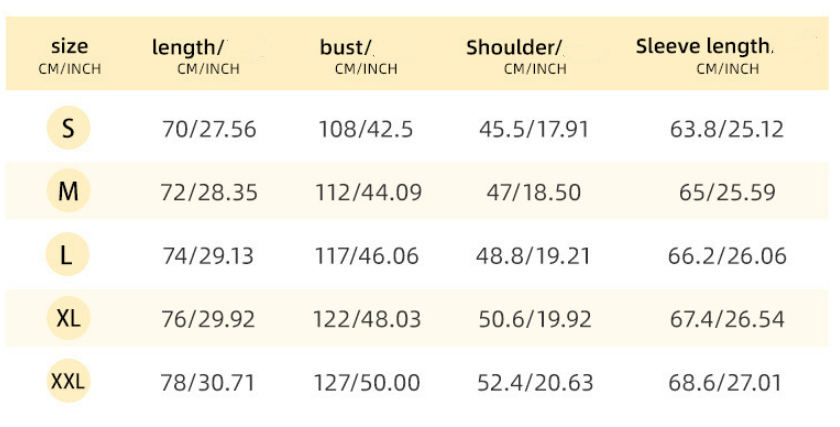Click the size column header

coord(69,56)
